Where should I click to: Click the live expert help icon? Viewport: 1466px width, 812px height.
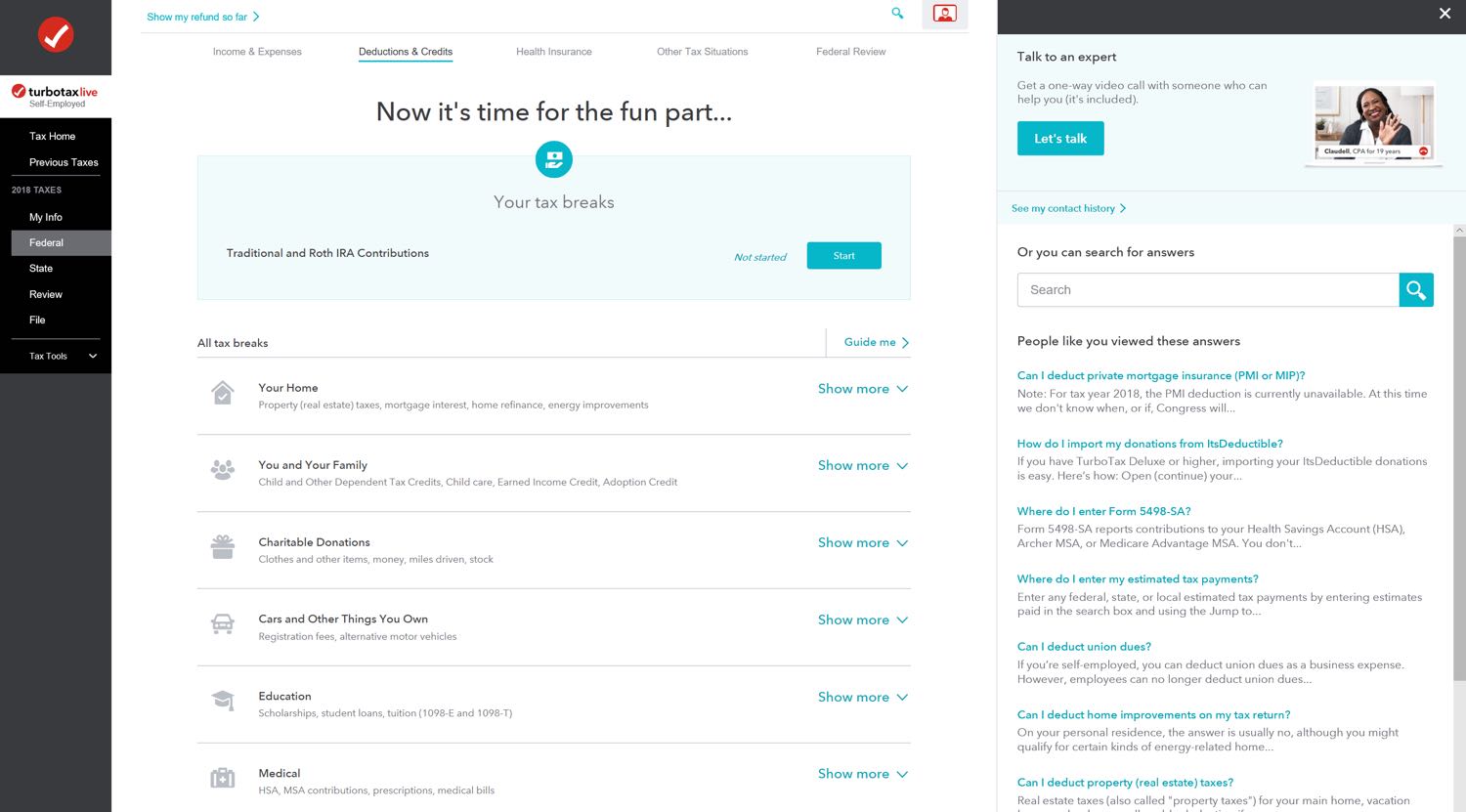point(944,14)
